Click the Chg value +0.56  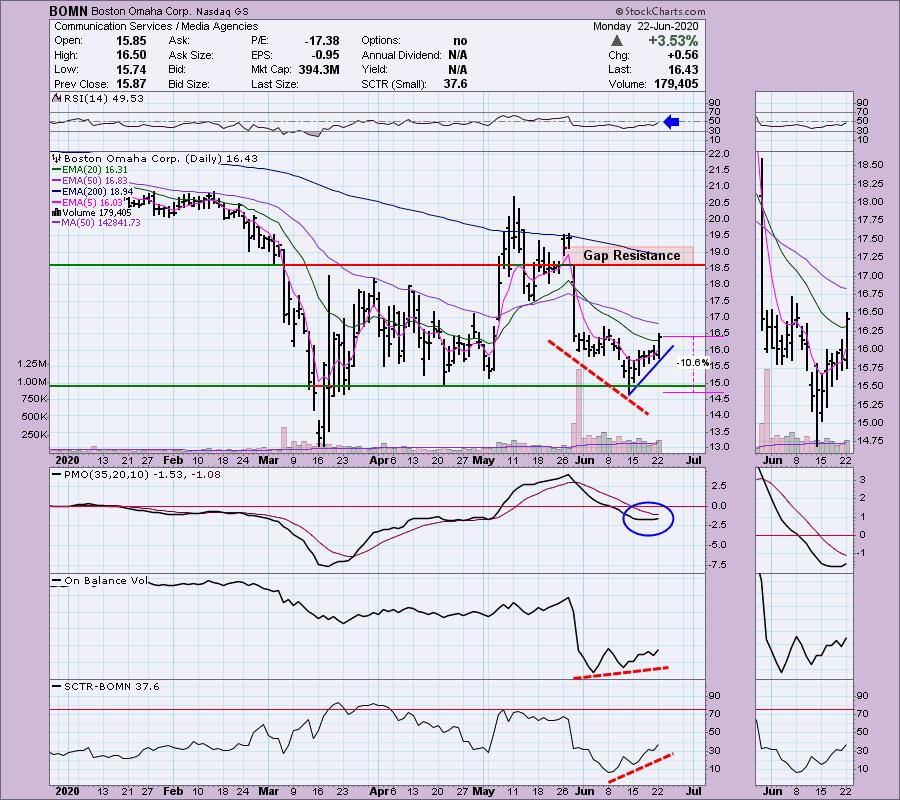click(x=683, y=55)
